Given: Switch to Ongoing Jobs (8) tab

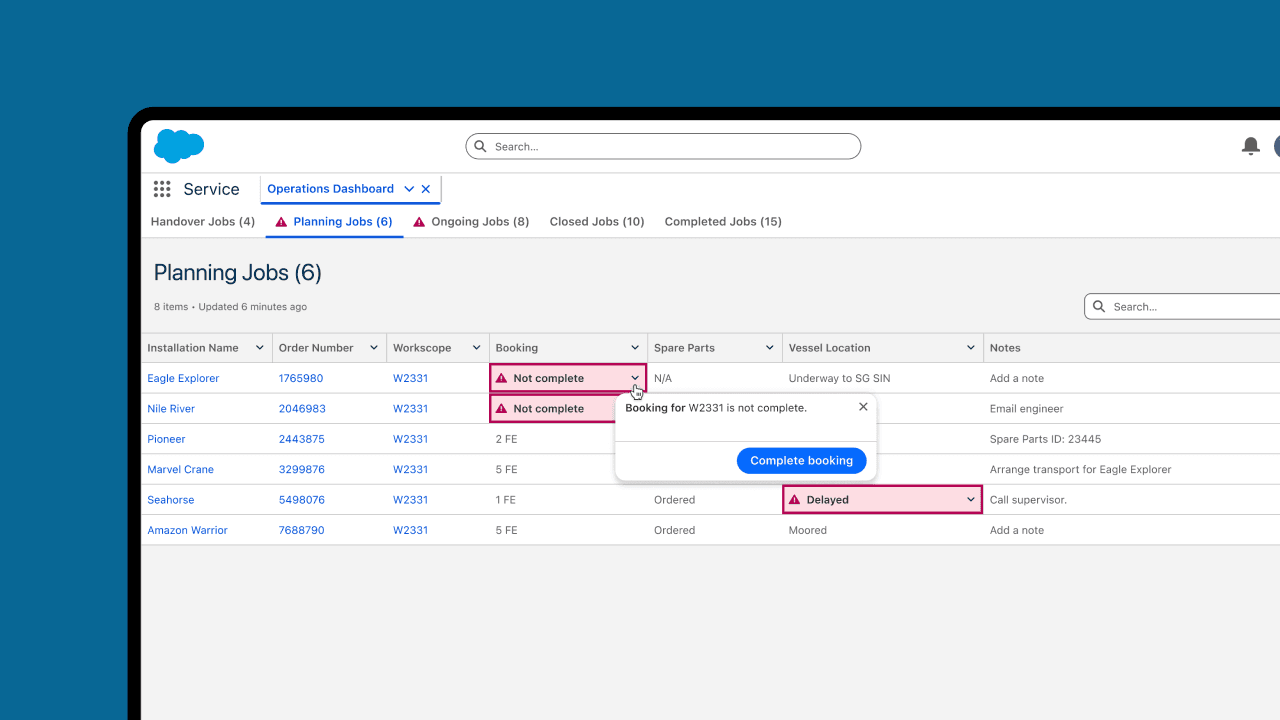Looking at the screenshot, I should coord(471,222).
